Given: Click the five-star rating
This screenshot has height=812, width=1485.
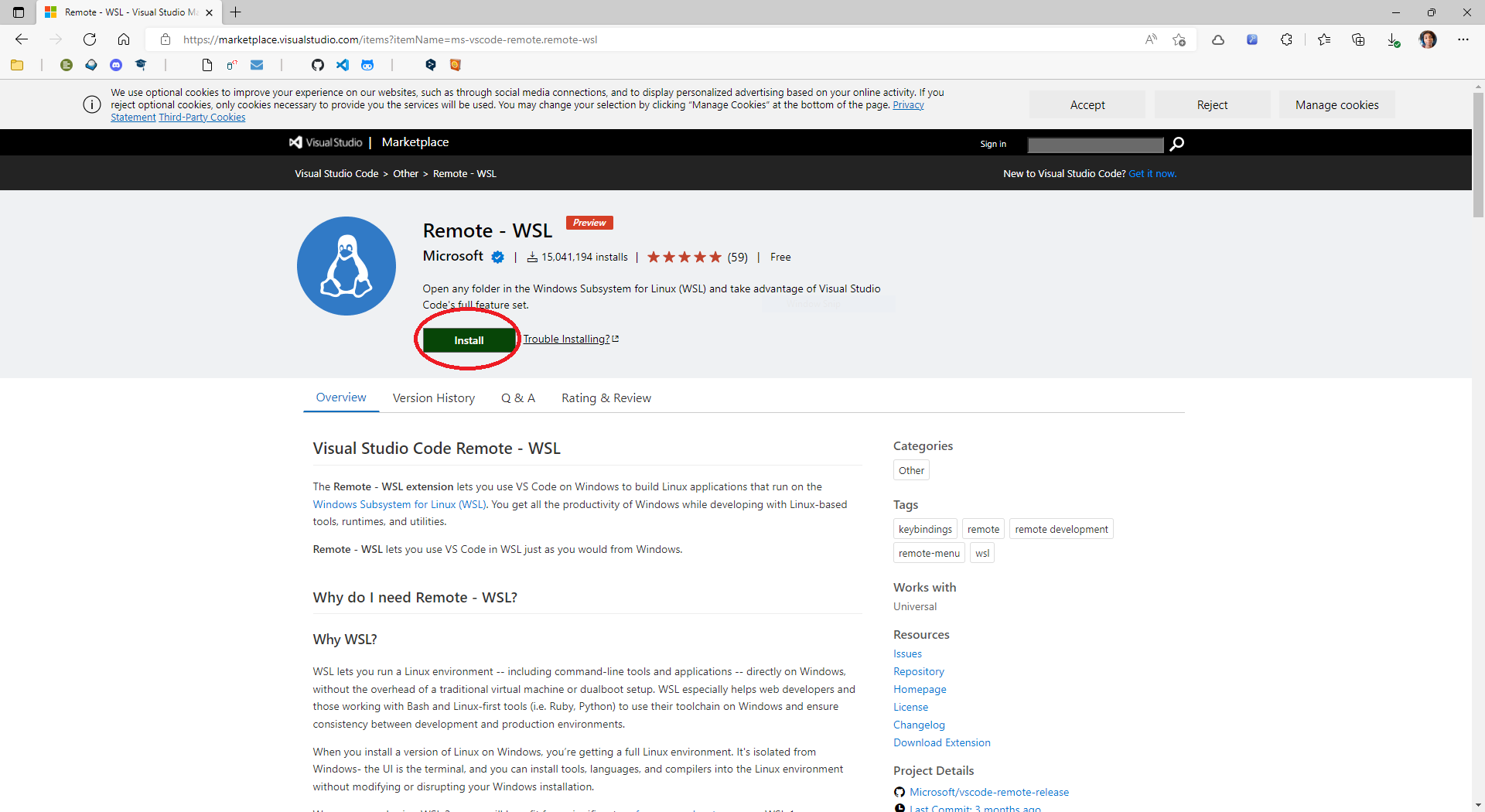Looking at the screenshot, I should (x=684, y=257).
